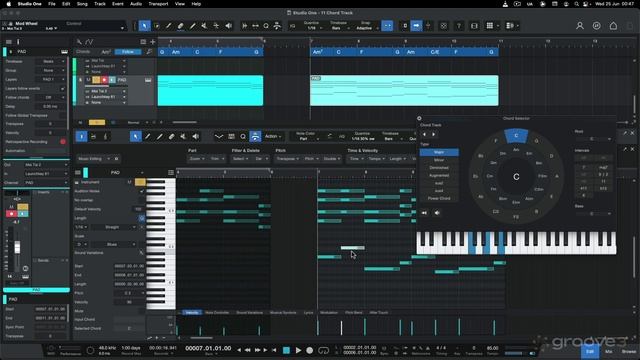Click the add track plus icon
640x360 pixels.
click(x=153, y=42)
